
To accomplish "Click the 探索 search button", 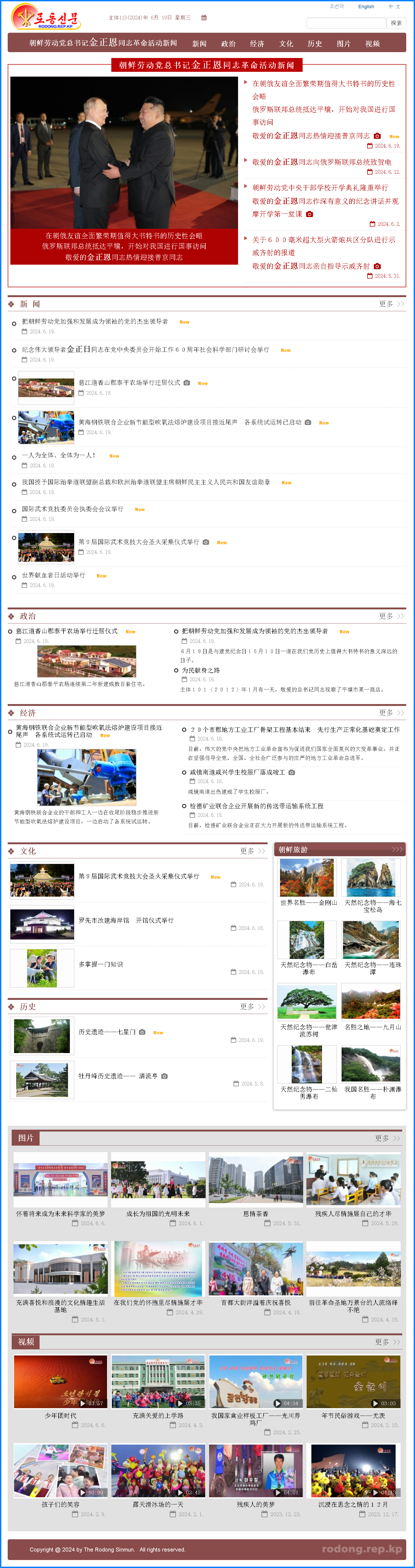I will tap(396, 23).
